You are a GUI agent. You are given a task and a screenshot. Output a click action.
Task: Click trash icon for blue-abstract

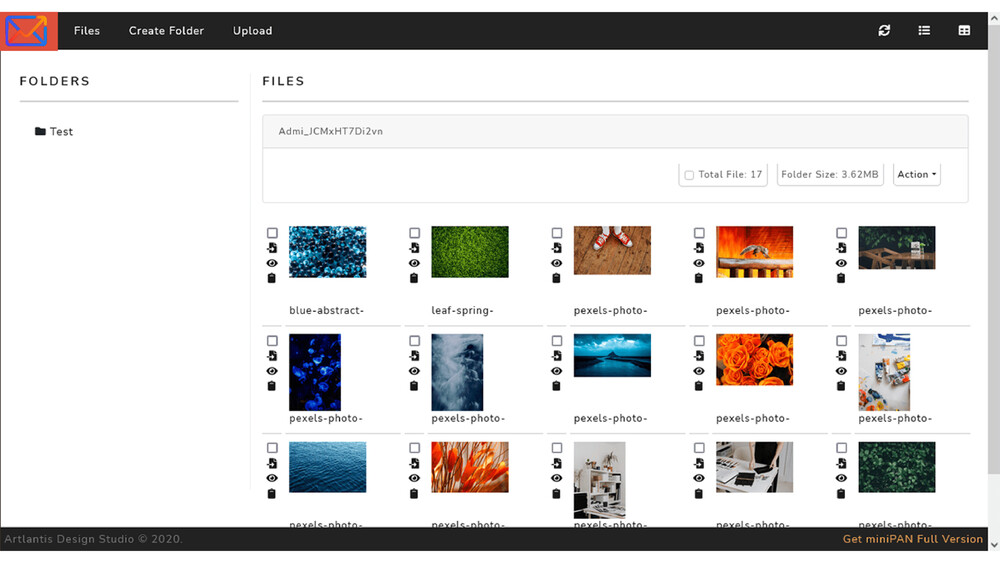[x=272, y=278]
